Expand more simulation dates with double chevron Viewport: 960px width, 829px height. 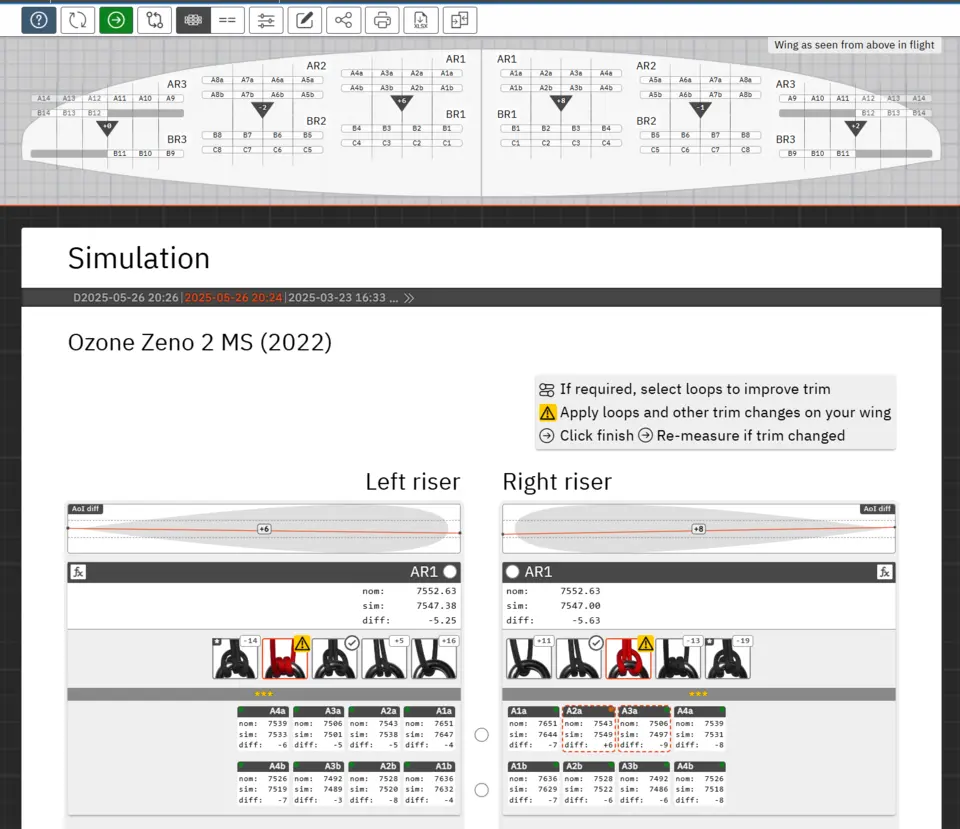click(x=409, y=298)
